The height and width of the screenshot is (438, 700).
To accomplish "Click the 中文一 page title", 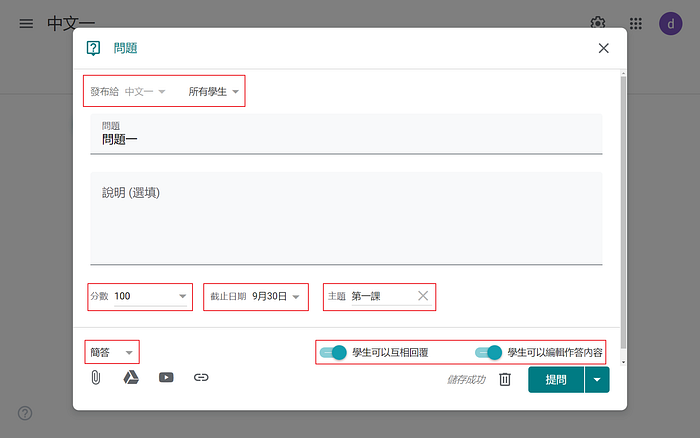I will 71,23.
